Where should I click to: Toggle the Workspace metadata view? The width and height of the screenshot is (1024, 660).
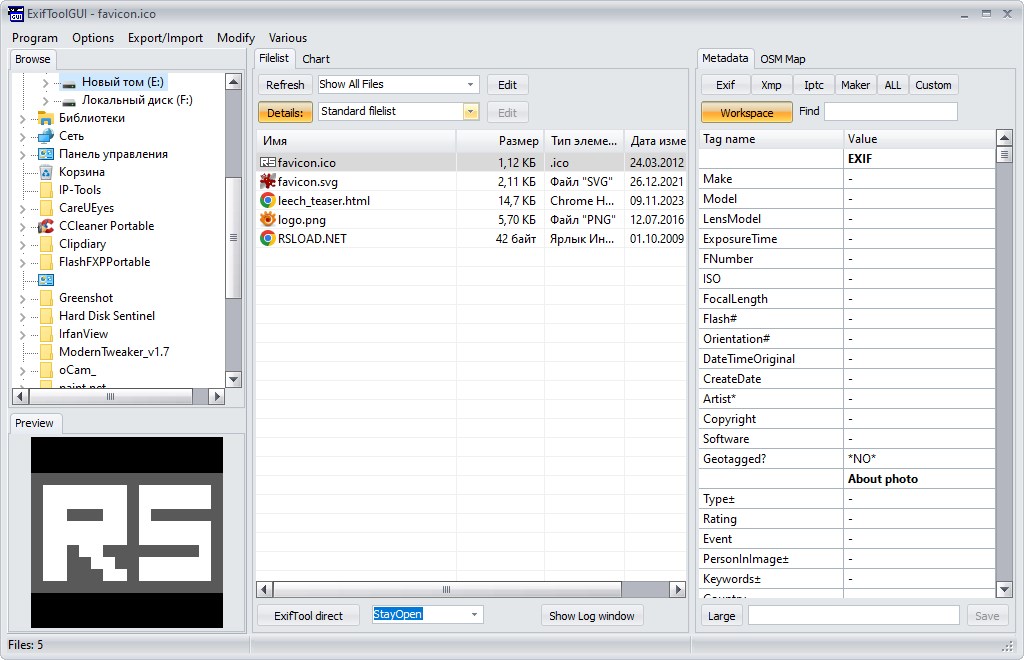point(746,113)
